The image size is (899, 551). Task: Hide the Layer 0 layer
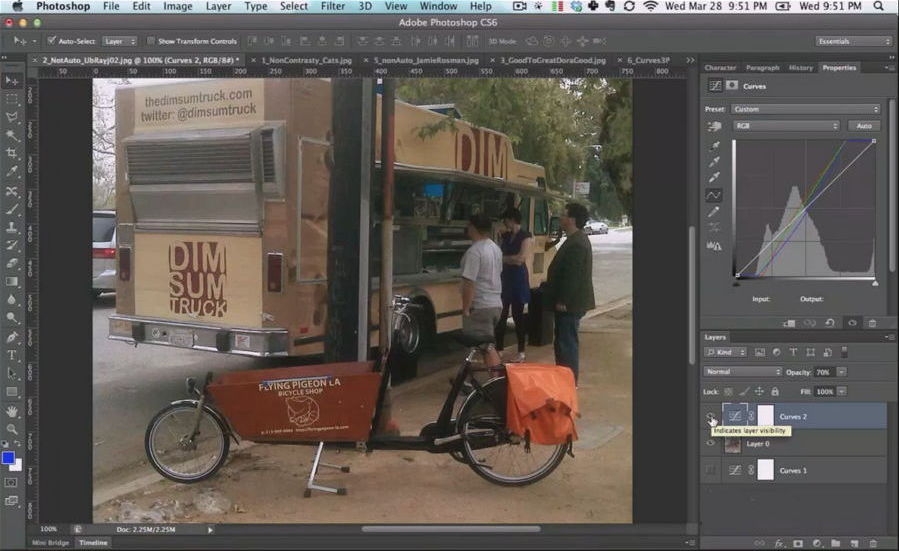710,443
